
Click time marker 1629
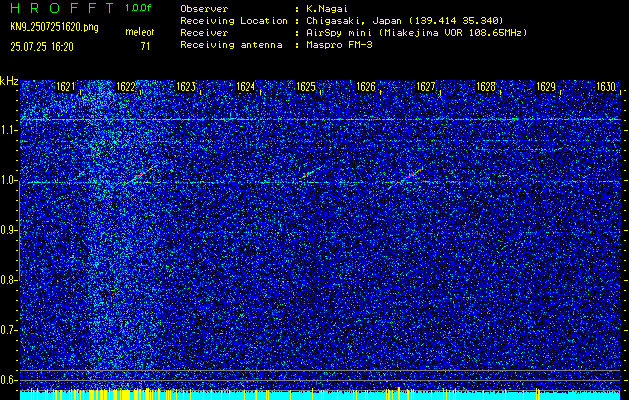point(546,87)
